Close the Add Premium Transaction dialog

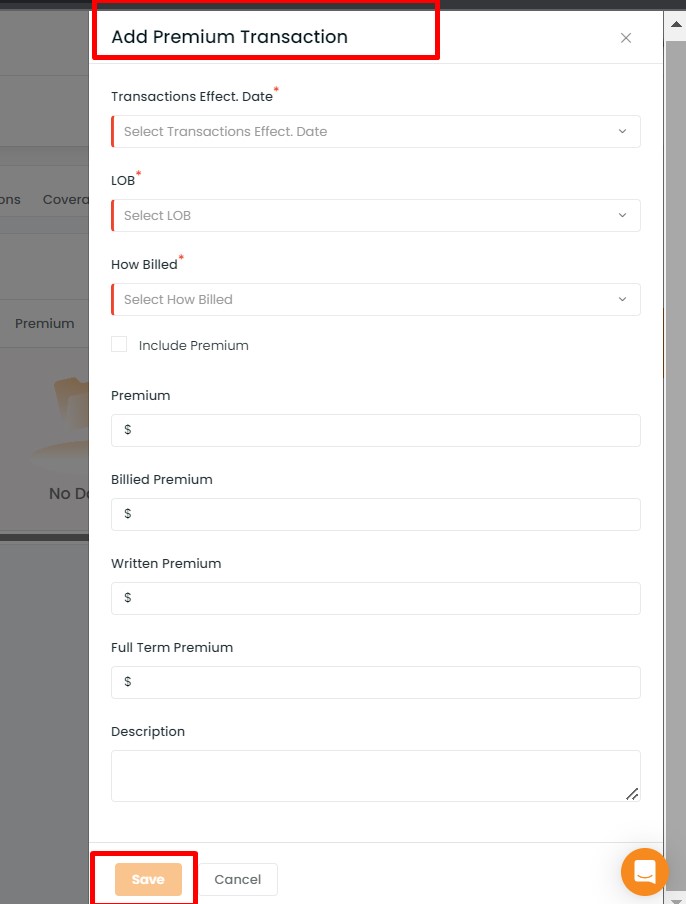click(x=625, y=38)
